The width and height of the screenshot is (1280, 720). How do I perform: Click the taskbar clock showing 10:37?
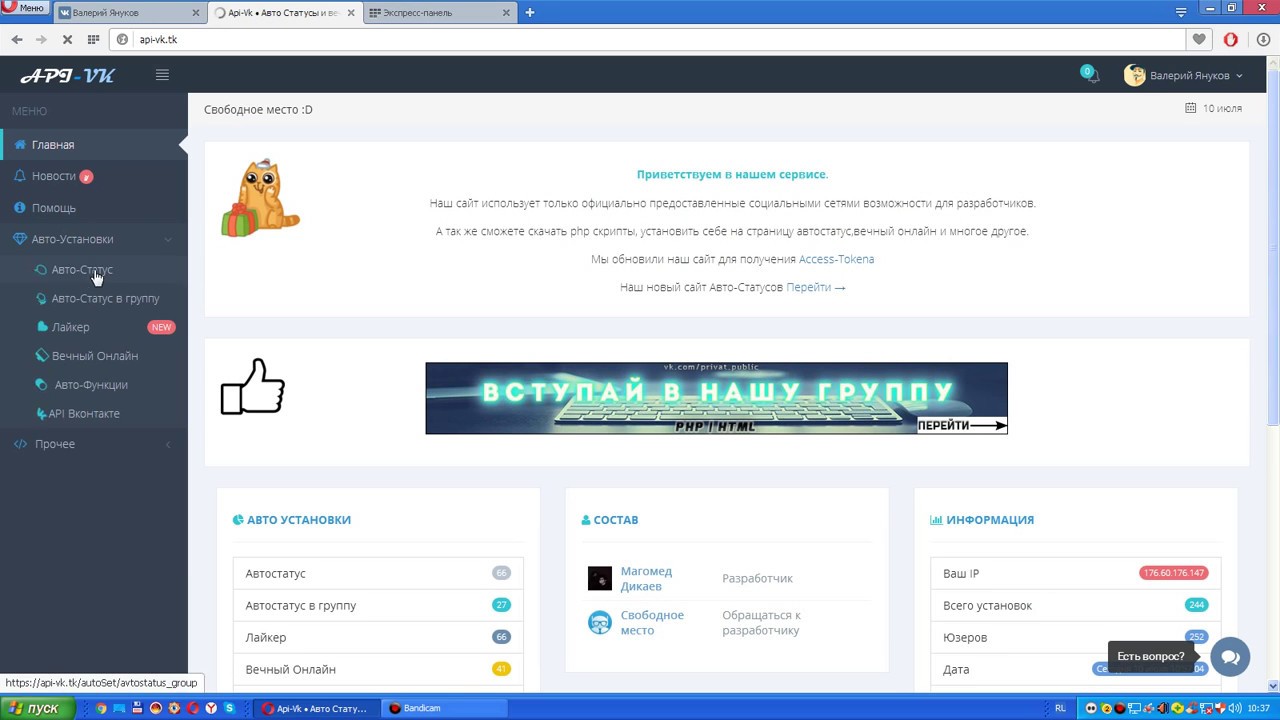tap(1258, 708)
